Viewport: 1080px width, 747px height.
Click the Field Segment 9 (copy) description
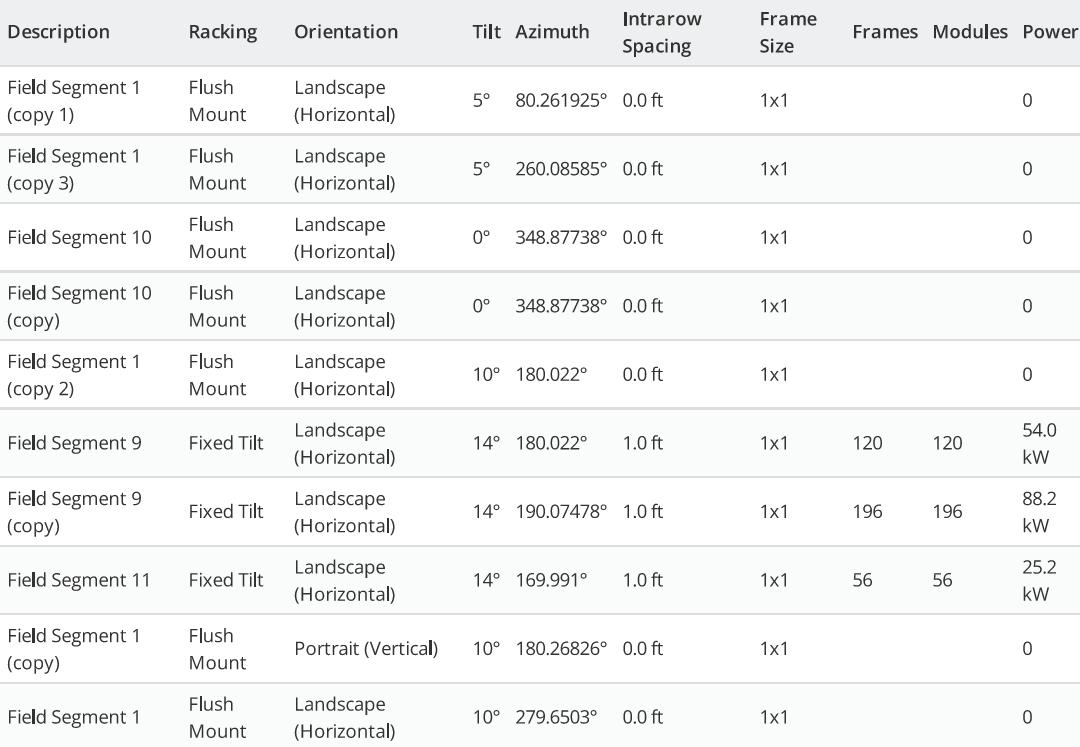[x=74, y=511]
